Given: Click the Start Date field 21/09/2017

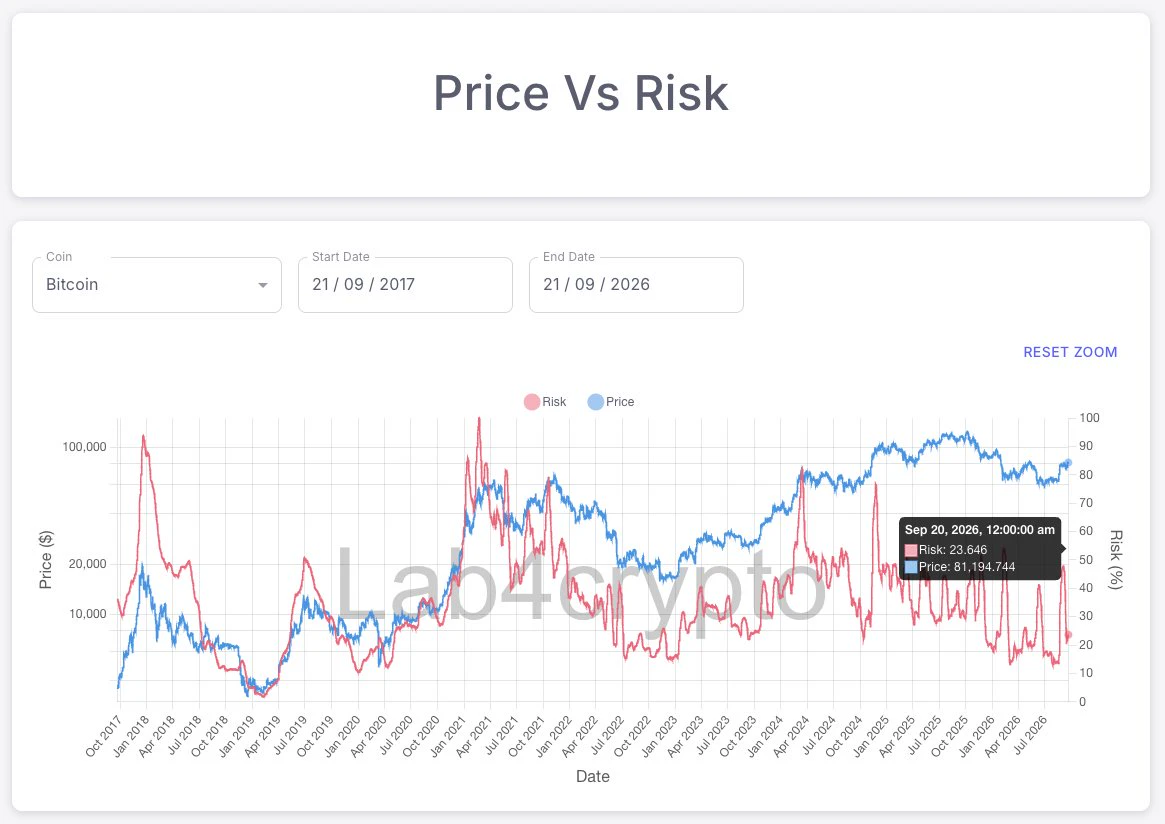Looking at the screenshot, I should (405, 285).
